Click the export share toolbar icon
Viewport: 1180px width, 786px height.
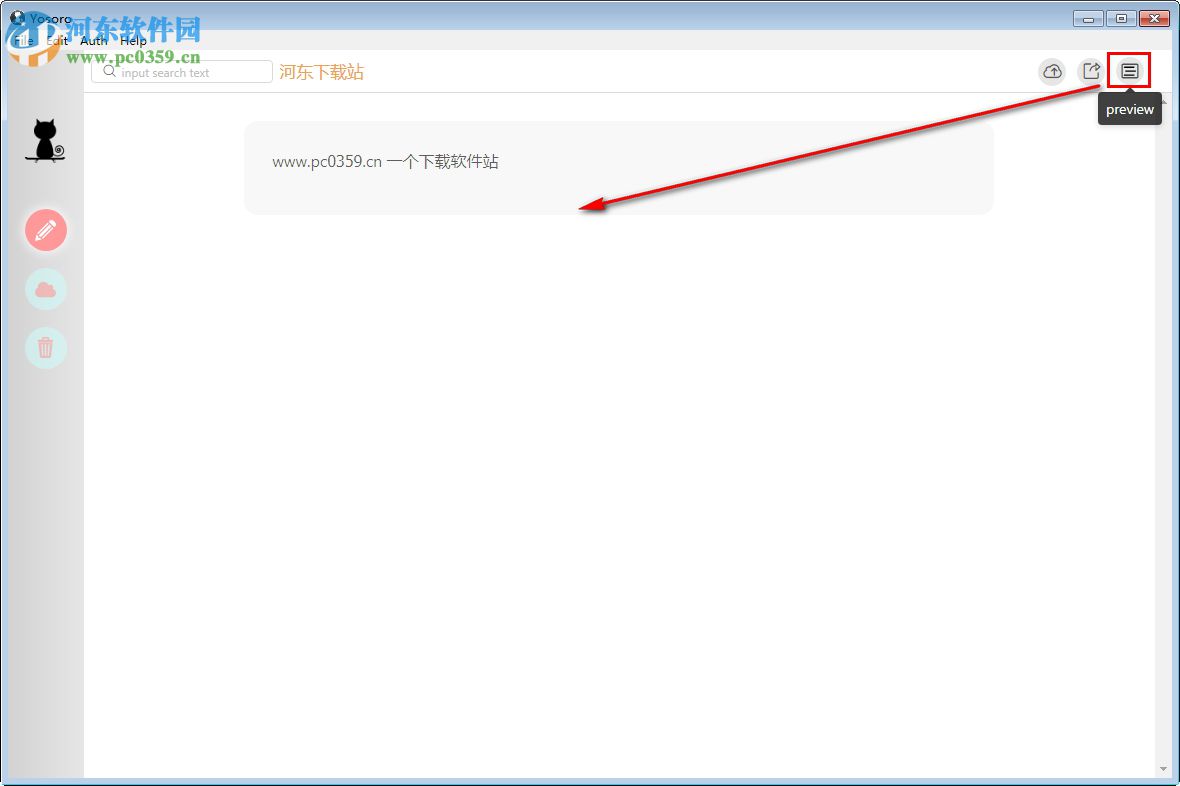click(1091, 72)
